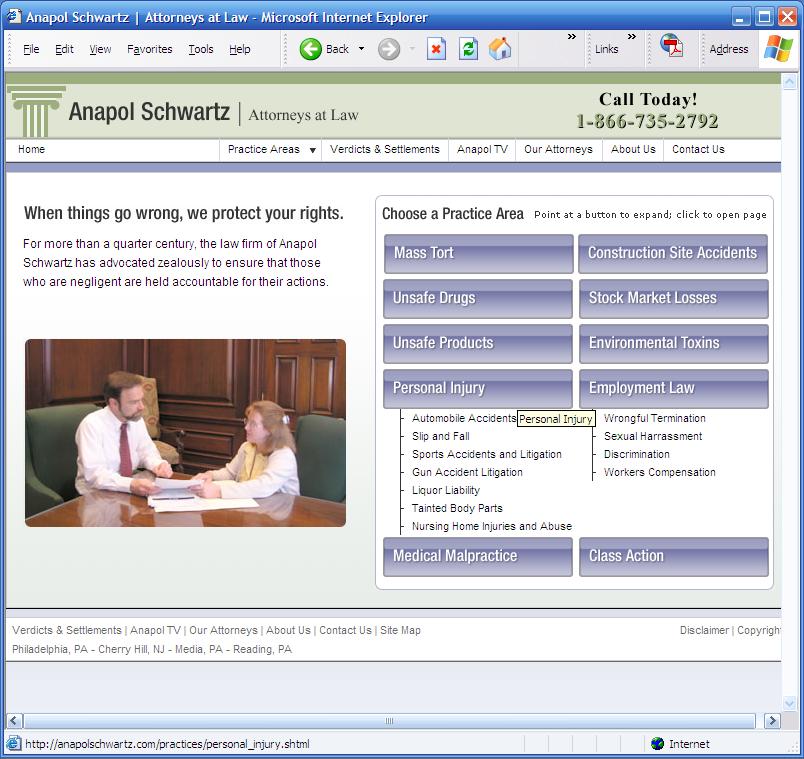
Task: Click the horizontal scrollbar left arrow
Action: (14, 721)
